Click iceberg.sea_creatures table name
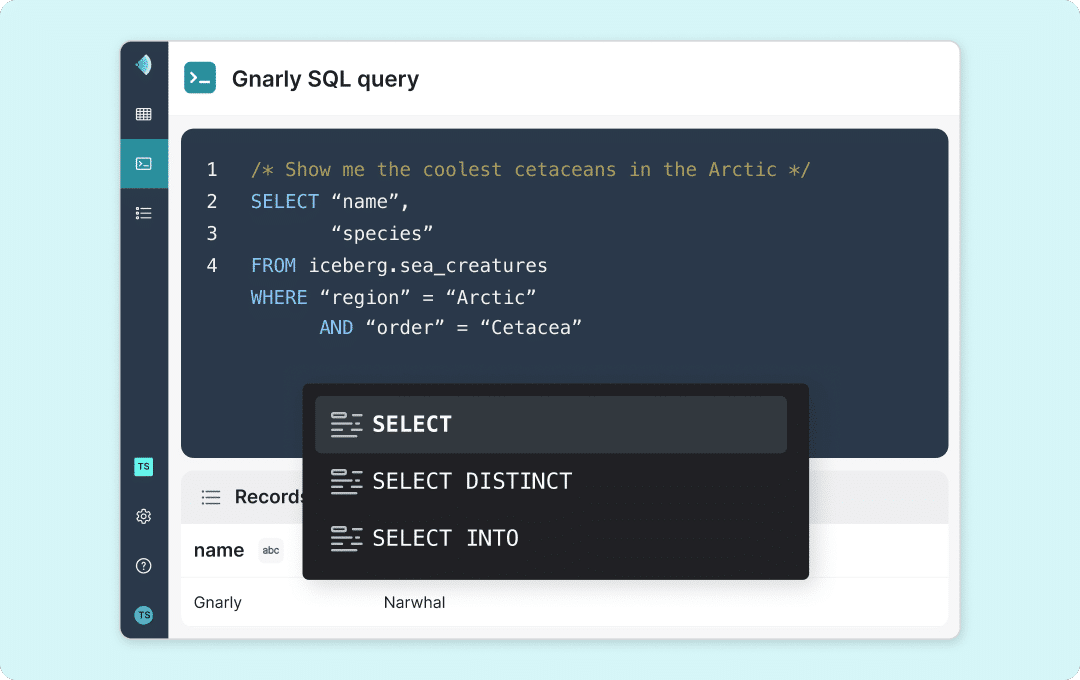The height and width of the screenshot is (680, 1080). coord(428,265)
